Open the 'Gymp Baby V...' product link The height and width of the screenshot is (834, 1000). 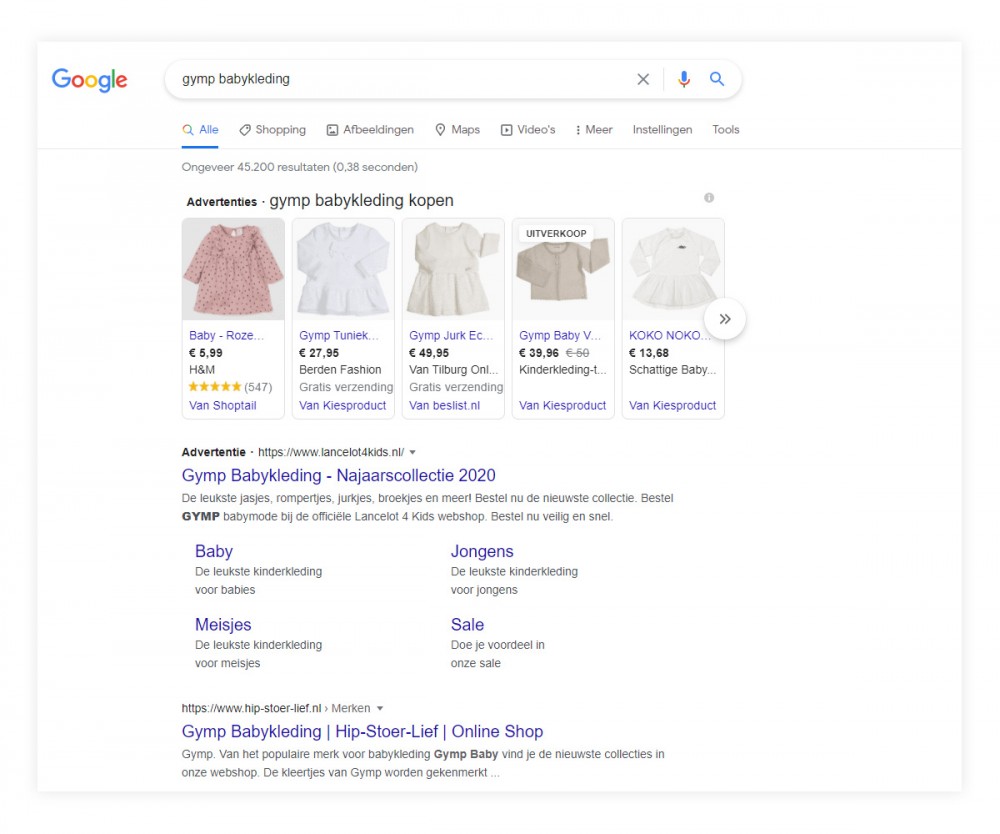(560, 335)
